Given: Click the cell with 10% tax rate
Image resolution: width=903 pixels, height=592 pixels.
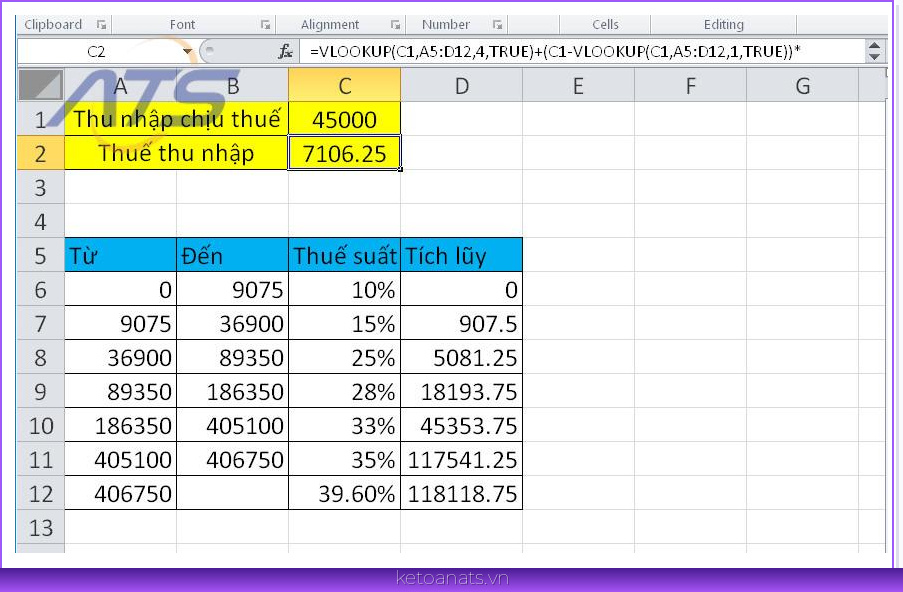Looking at the screenshot, I should (344, 289).
